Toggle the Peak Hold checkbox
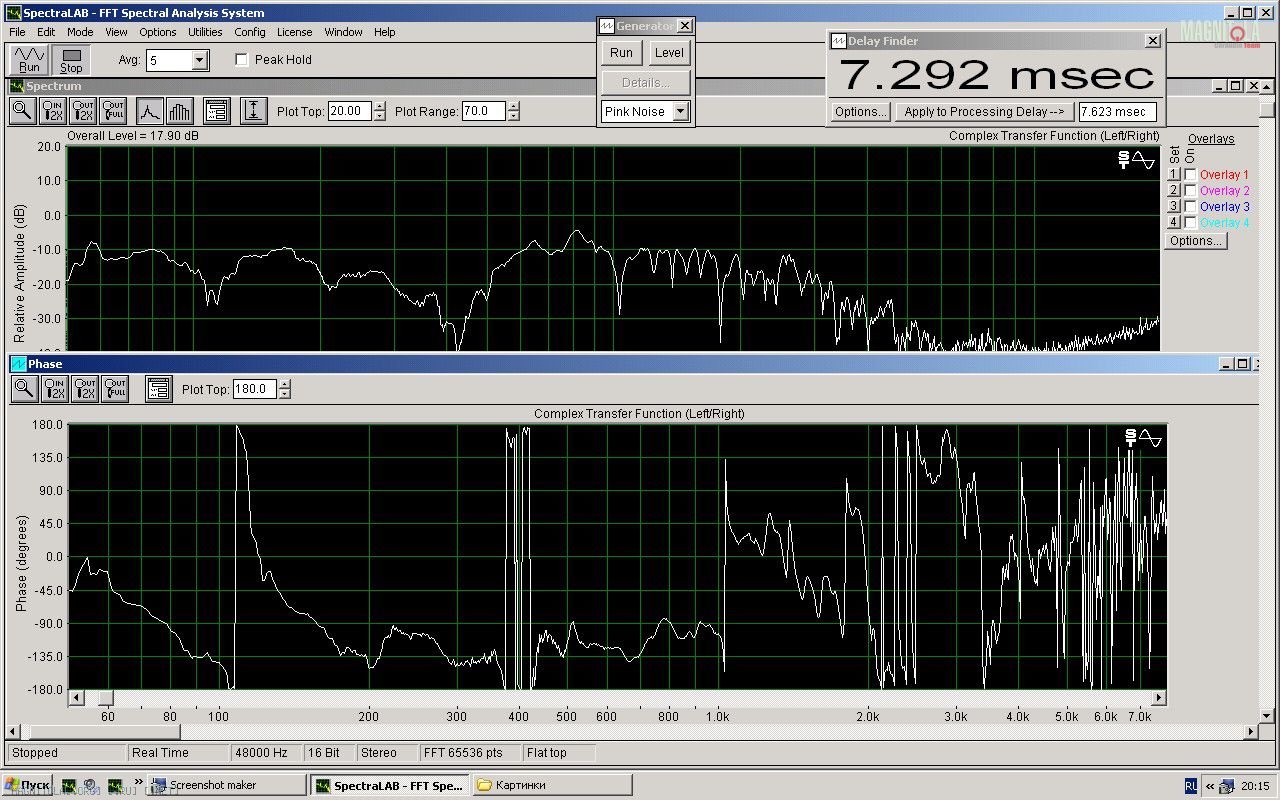This screenshot has height=800, width=1280. point(241,60)
